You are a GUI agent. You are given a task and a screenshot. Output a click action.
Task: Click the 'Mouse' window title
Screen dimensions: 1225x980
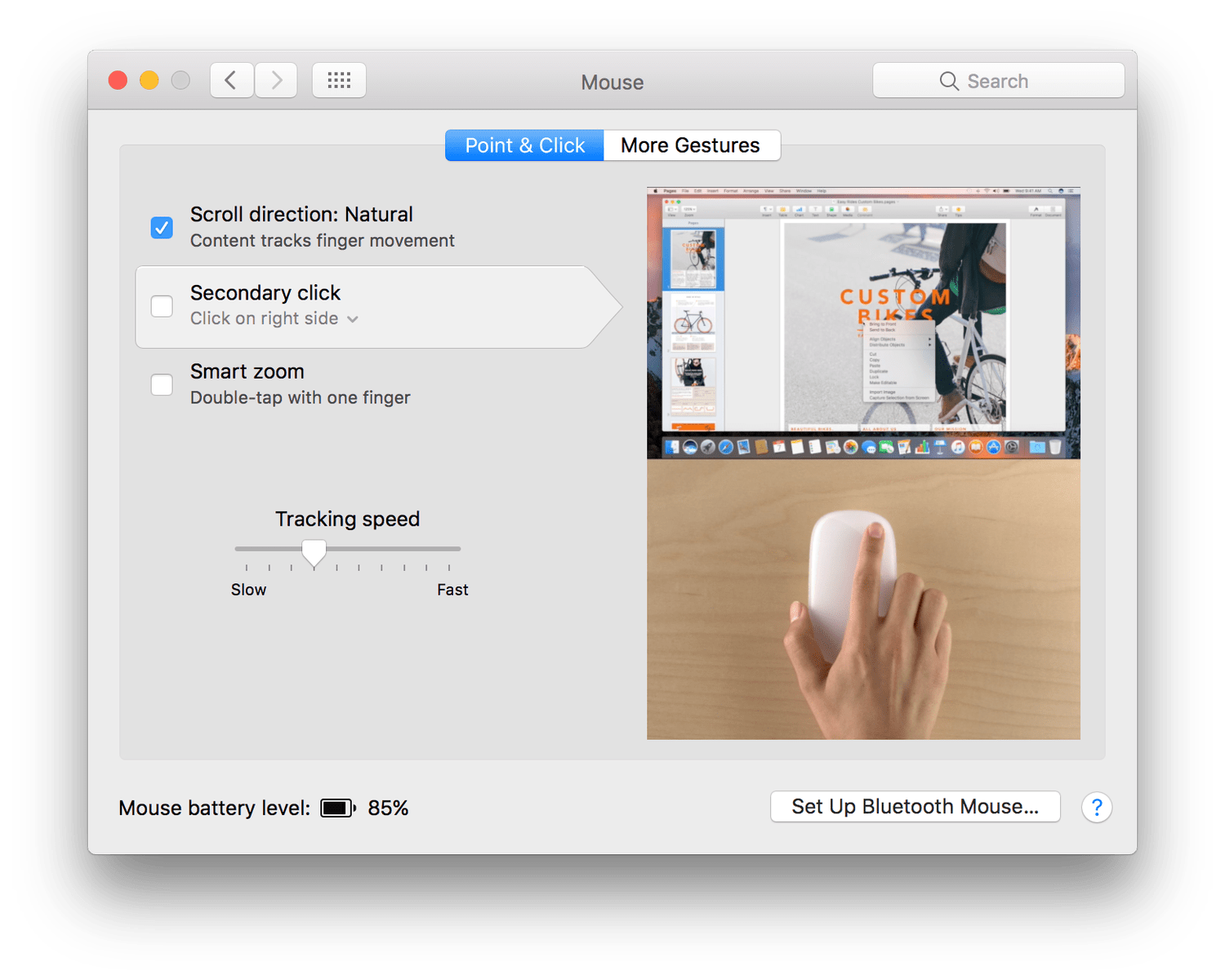pyautogui.click(x=612, y=82)
